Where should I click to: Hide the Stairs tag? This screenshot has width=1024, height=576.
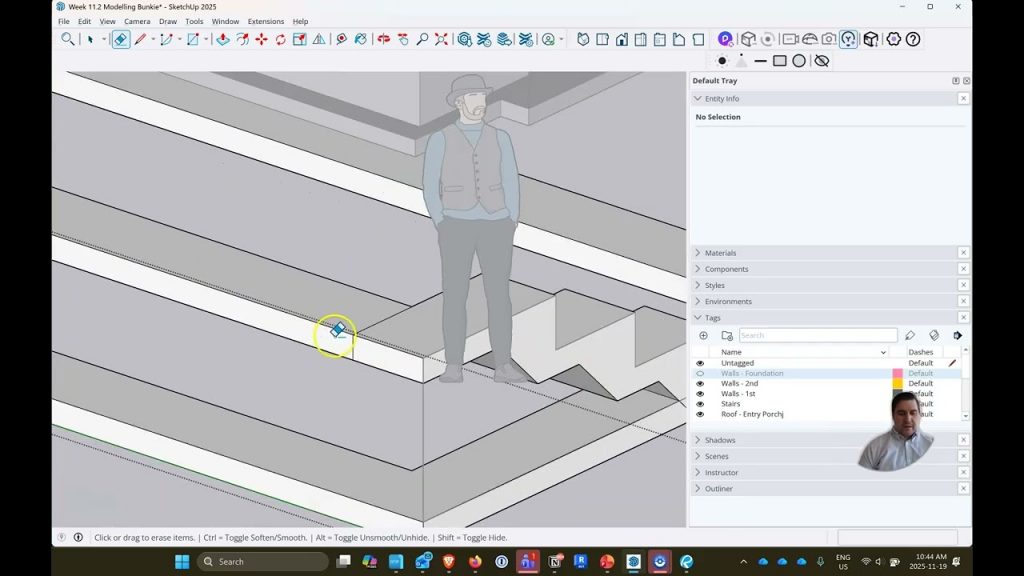[x=700, y=404]
